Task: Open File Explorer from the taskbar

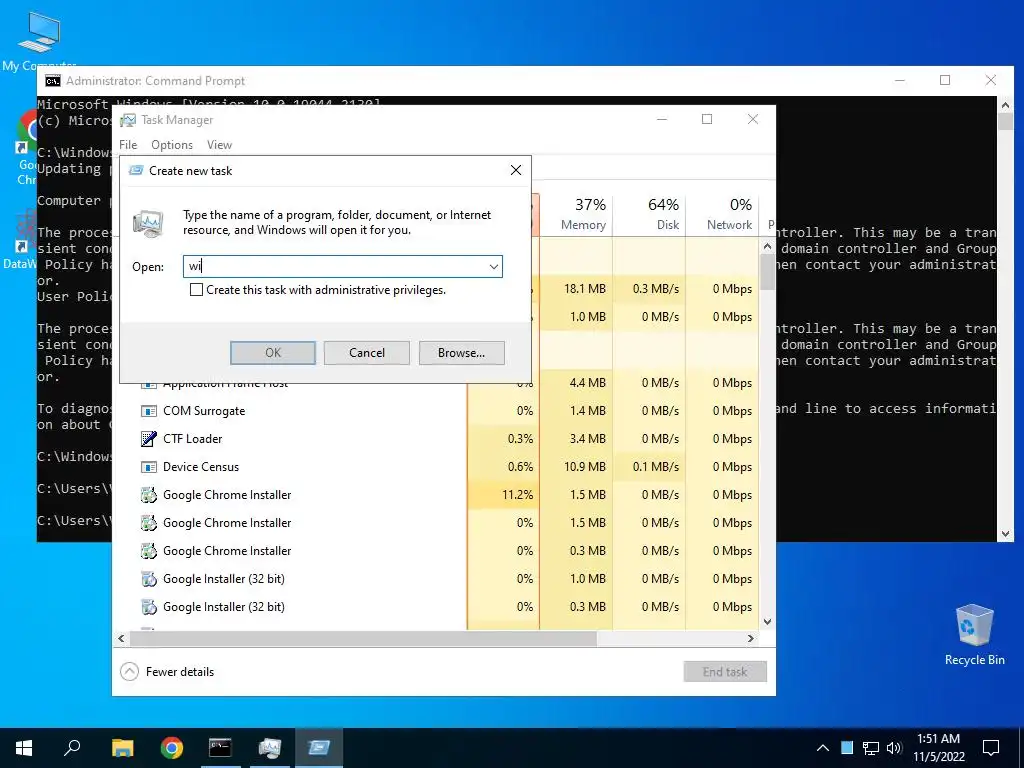Action: tap(123, 748)
